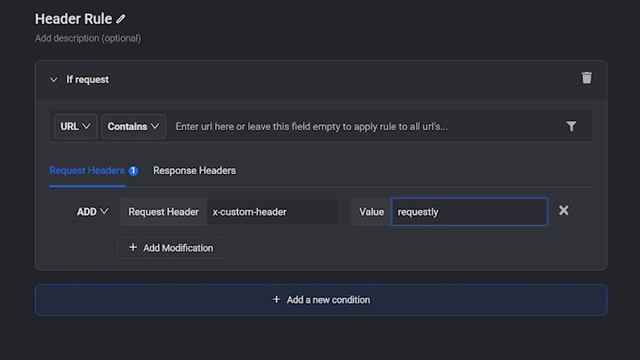Click the Request Headers count badge
This screenshot has height=360, width=640.
click(133, 171)
